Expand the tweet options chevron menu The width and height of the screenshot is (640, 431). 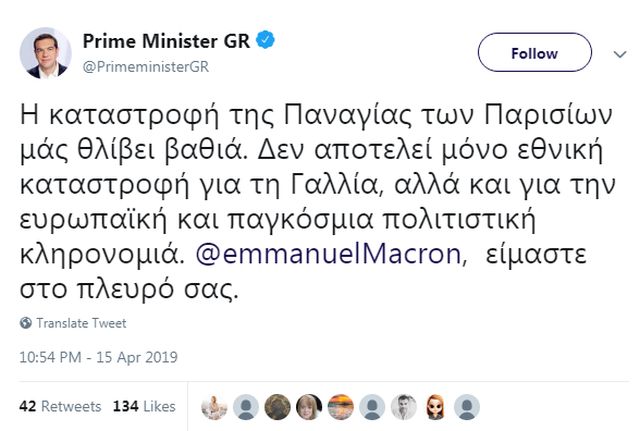click(x=614, y=54)
